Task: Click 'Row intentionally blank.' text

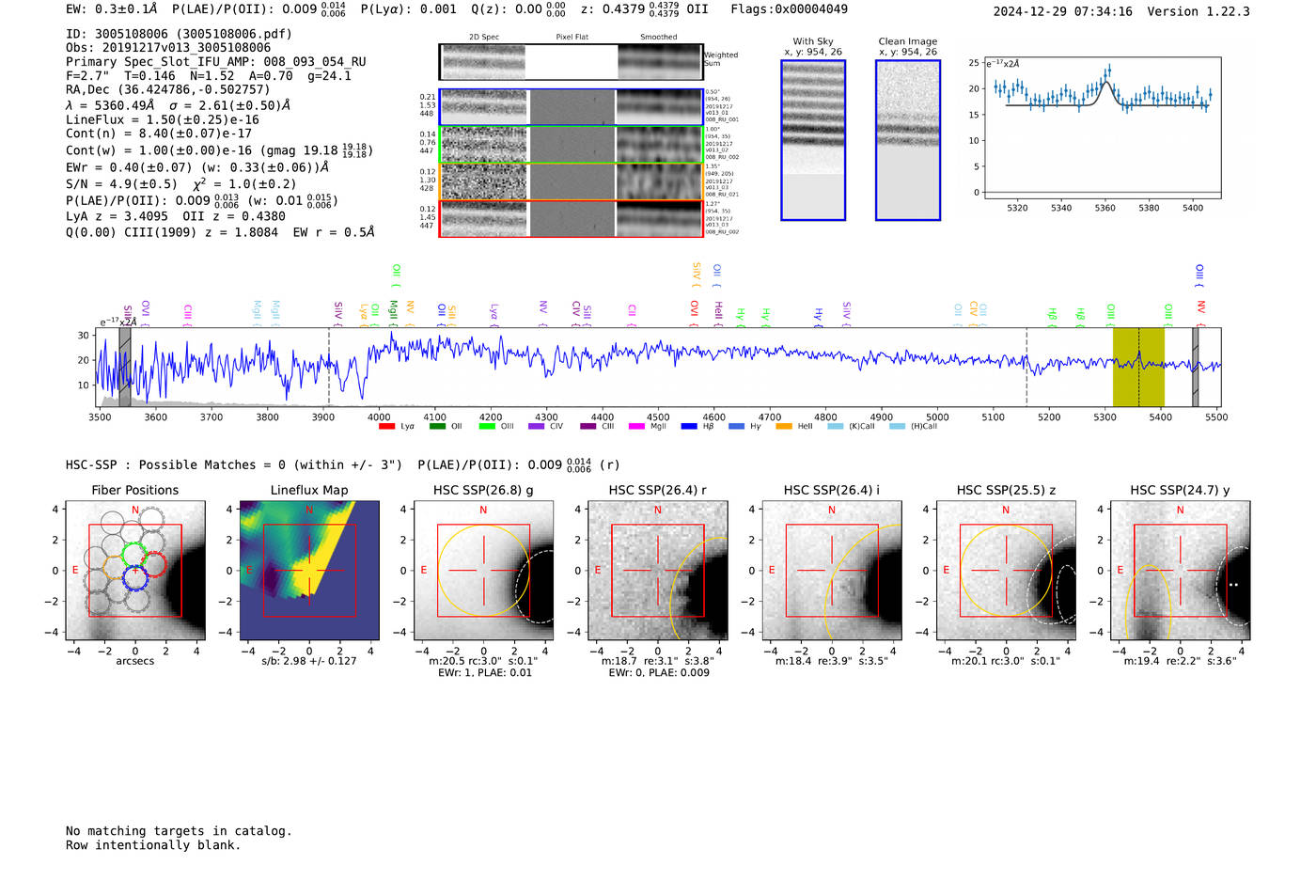Action: click(153, 845)
